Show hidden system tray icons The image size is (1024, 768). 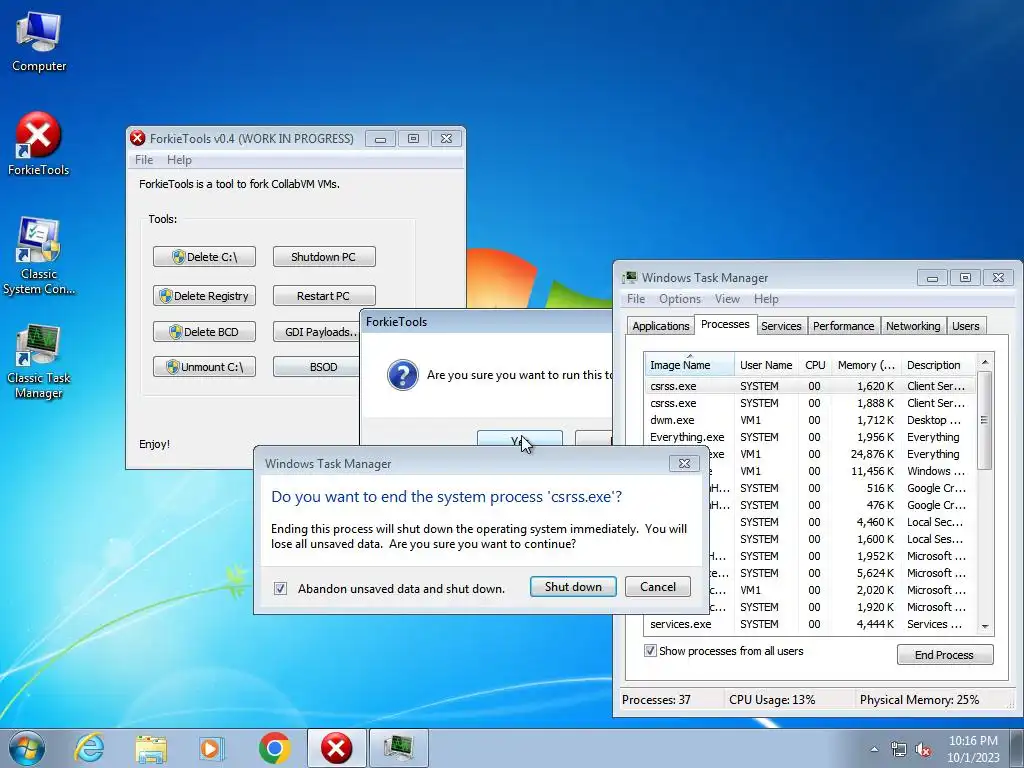pyautogui.click(x=874, y=749)
